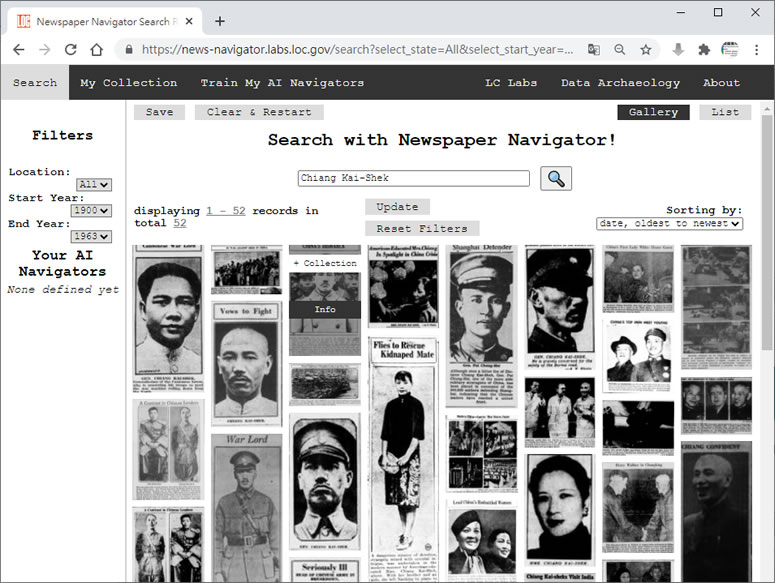Screen dimensions: 775x583
Task: Open the 'Chiang Confident' thumbnail
Action: [x=716, y=512]
